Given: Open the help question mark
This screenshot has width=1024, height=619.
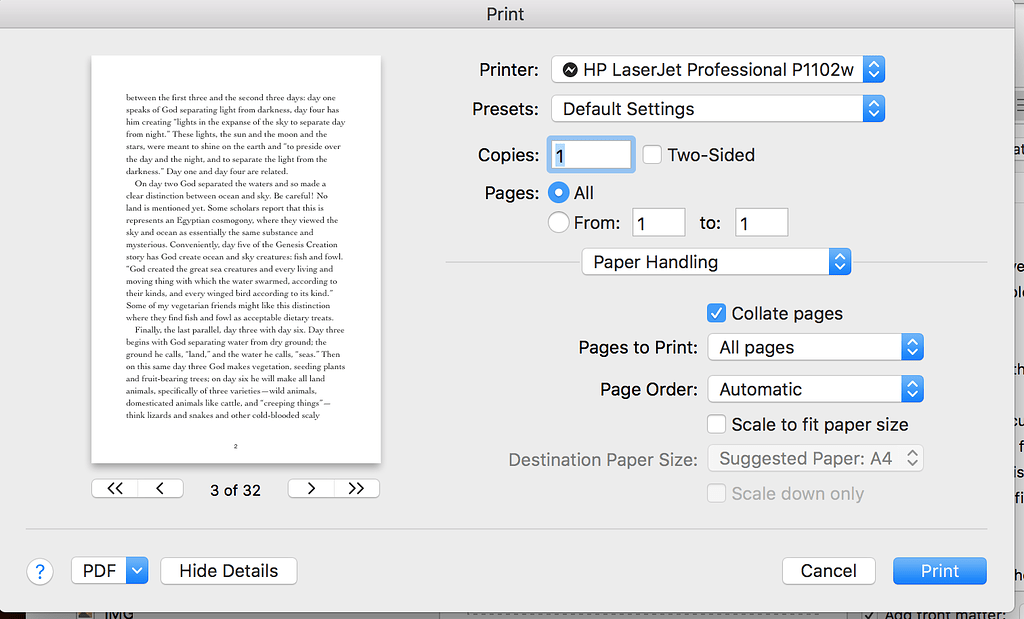Looking at the screenshot, I should point(39,571).
